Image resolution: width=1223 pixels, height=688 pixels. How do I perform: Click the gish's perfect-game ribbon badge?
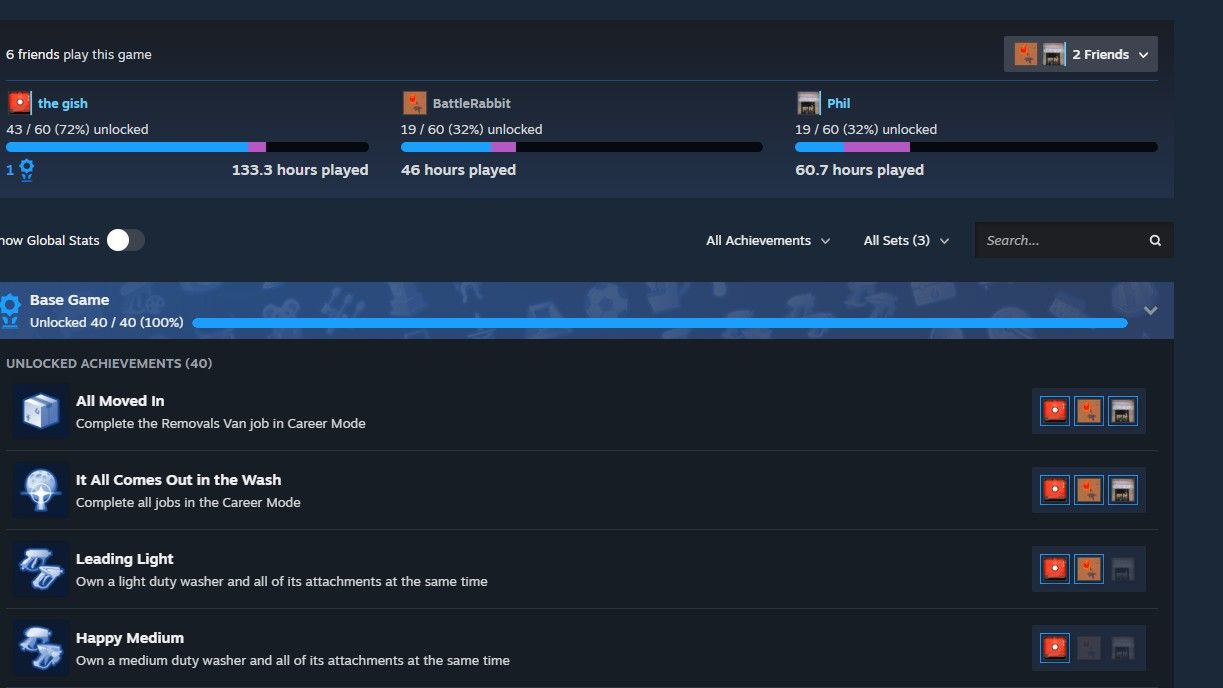pos(26,170)
